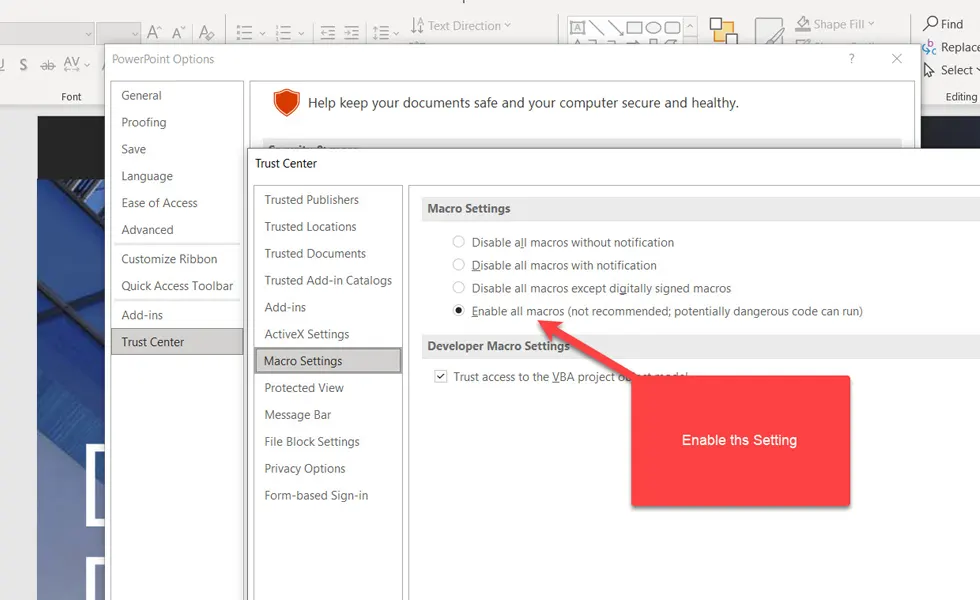980x600 pixels.
Task: Open Find from the Editing group
Action: coord(943,24)
